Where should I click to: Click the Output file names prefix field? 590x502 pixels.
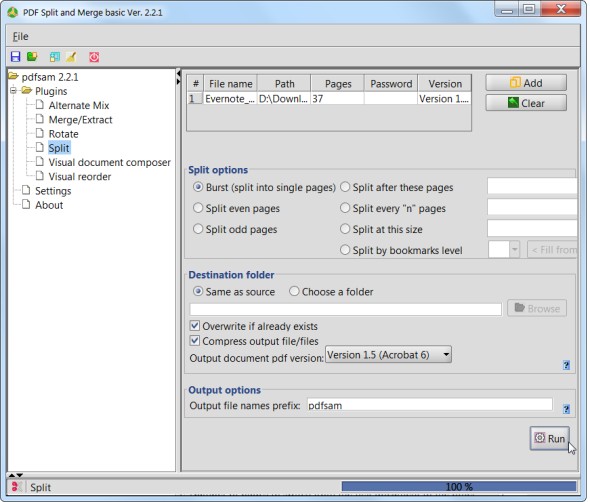pyautogui.click(x=430, y=405)
